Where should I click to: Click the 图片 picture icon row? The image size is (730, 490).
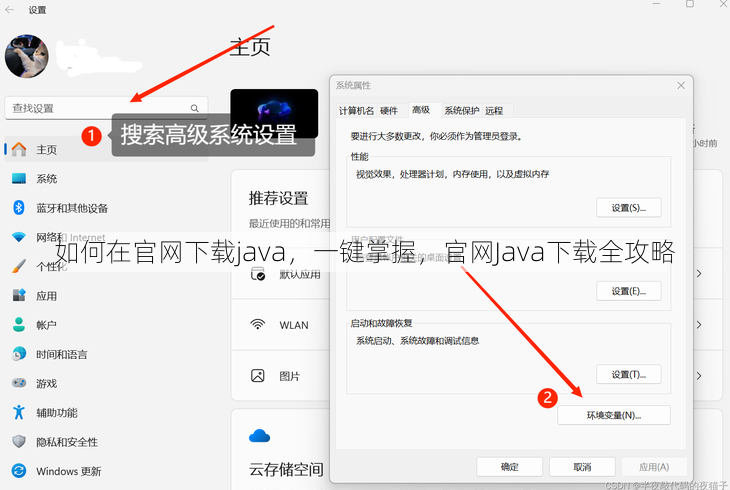pos(258,375)
